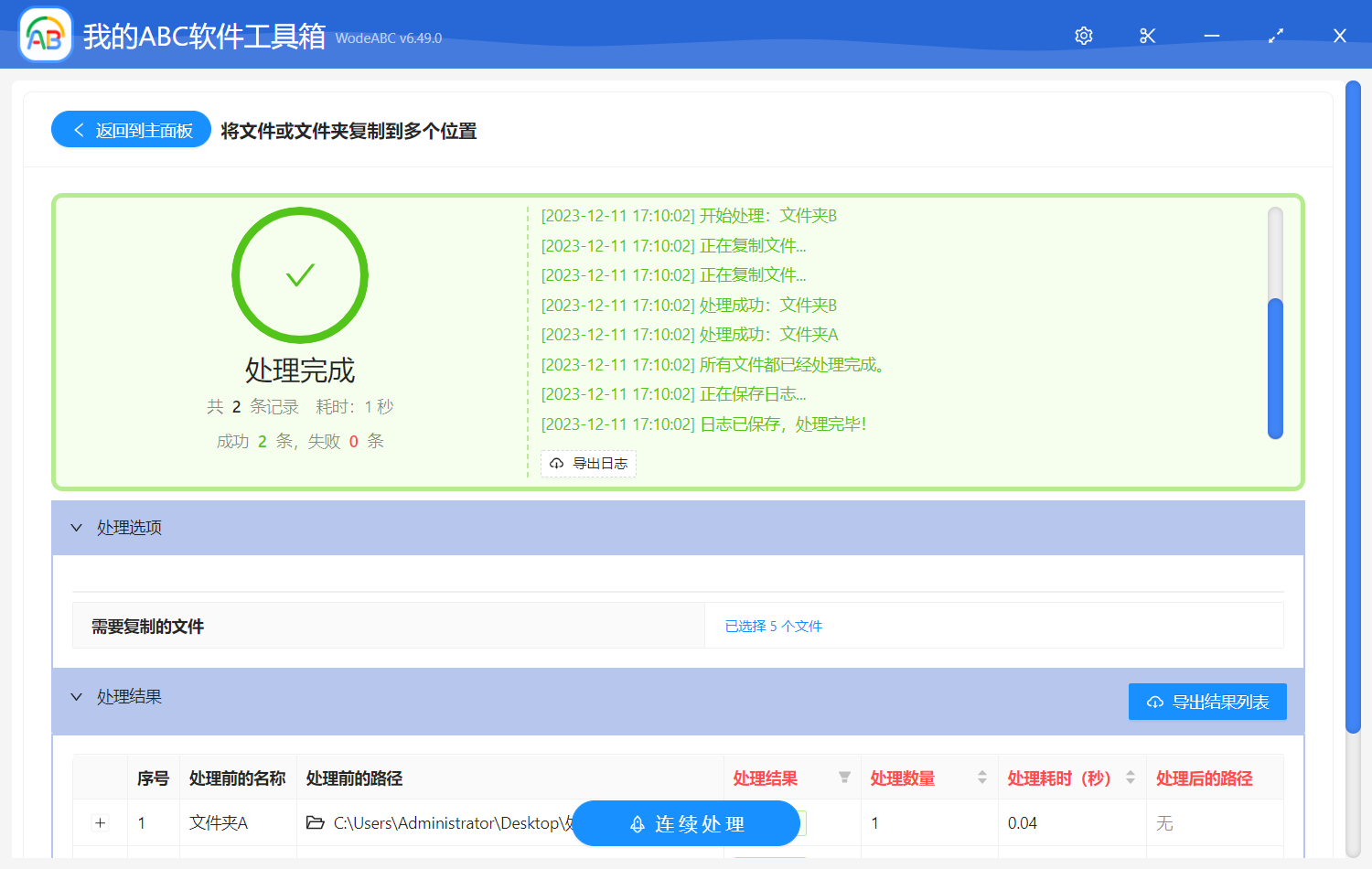This screenshot has width=1372, height=869.
Task: Click the green checkmark success circle
Action: tap(300, 274)
